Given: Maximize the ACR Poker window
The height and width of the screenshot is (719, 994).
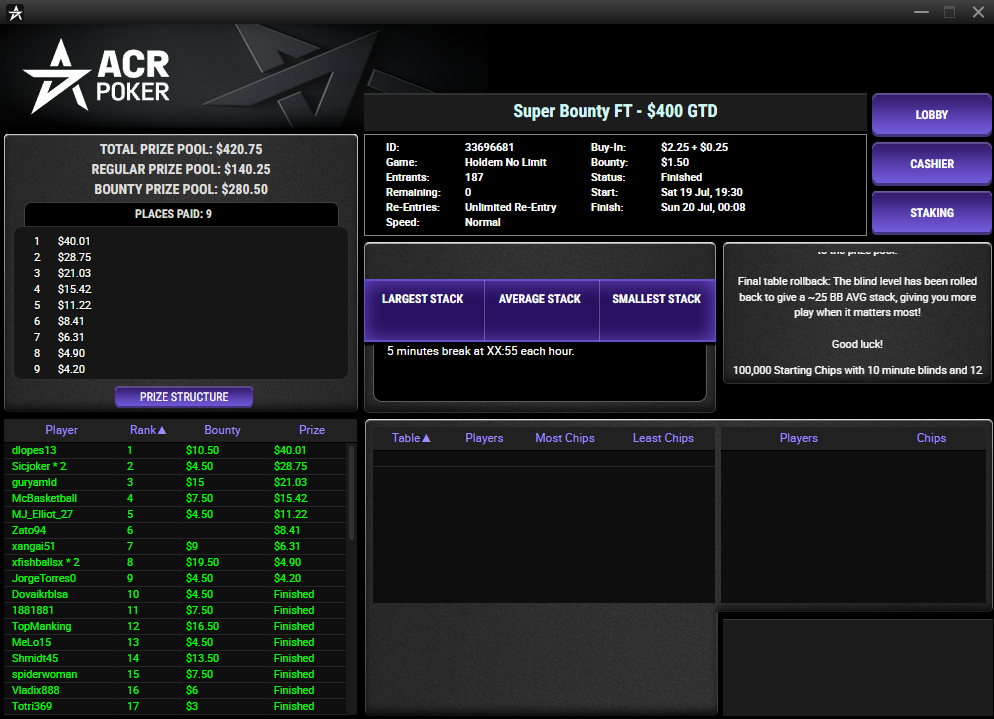Looking at the screenshot, I should click(x=949, y=12).
